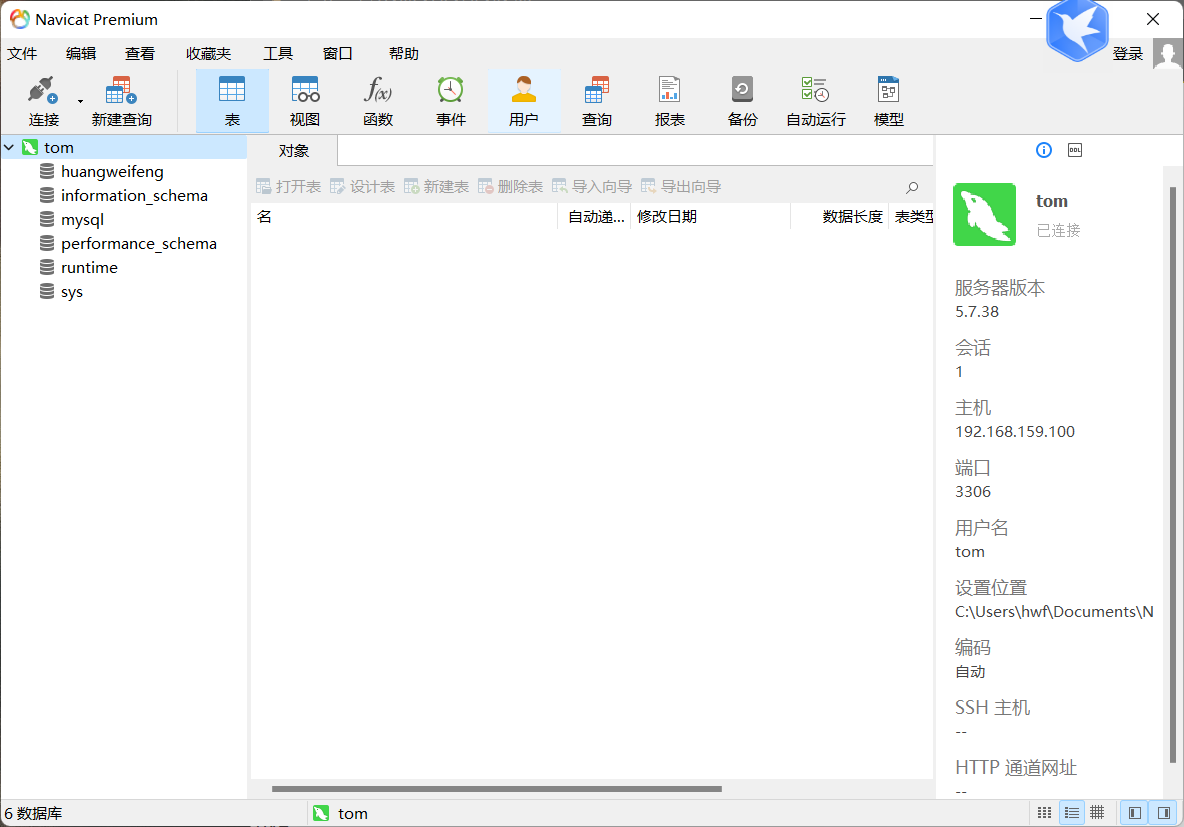This screenshot has height=827, width=1184.
Task: Toggle the left navigation pane
Action: (x=1134, y=813)
